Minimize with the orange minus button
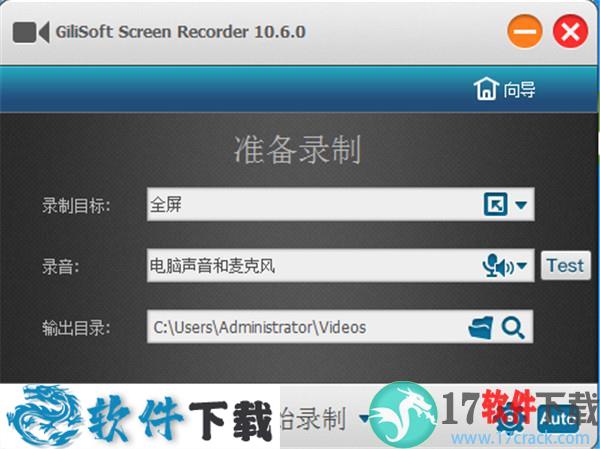This screenshot has width=600, height=449. (525, 31)
